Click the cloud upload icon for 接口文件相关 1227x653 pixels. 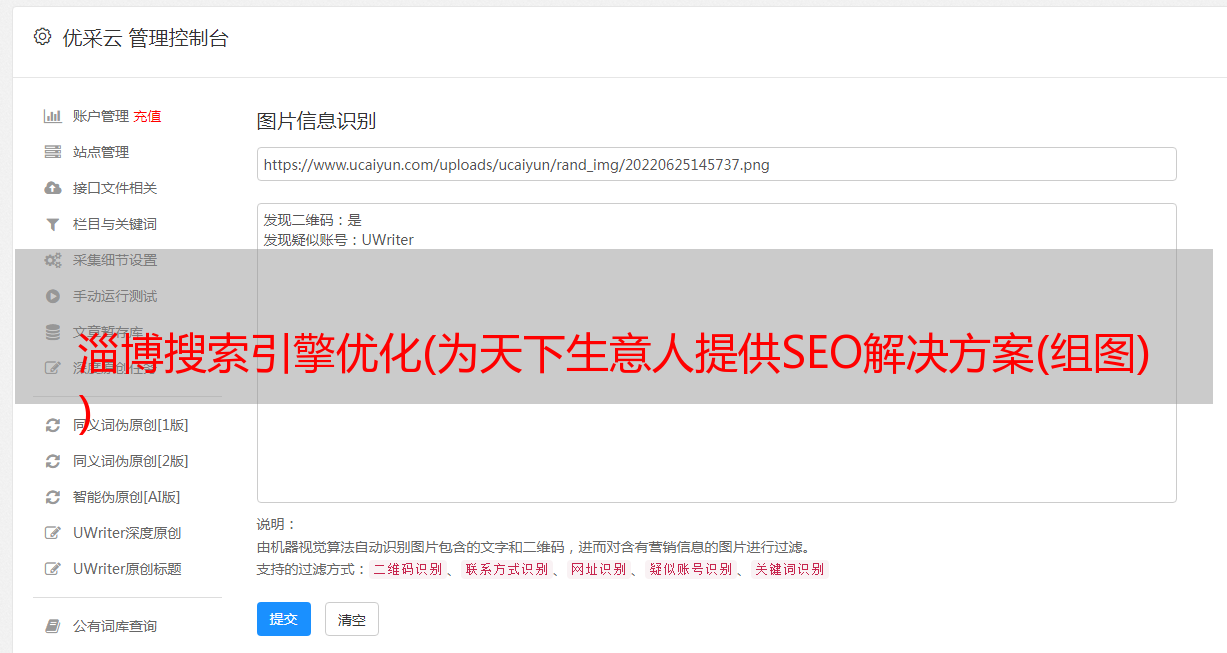53,188
